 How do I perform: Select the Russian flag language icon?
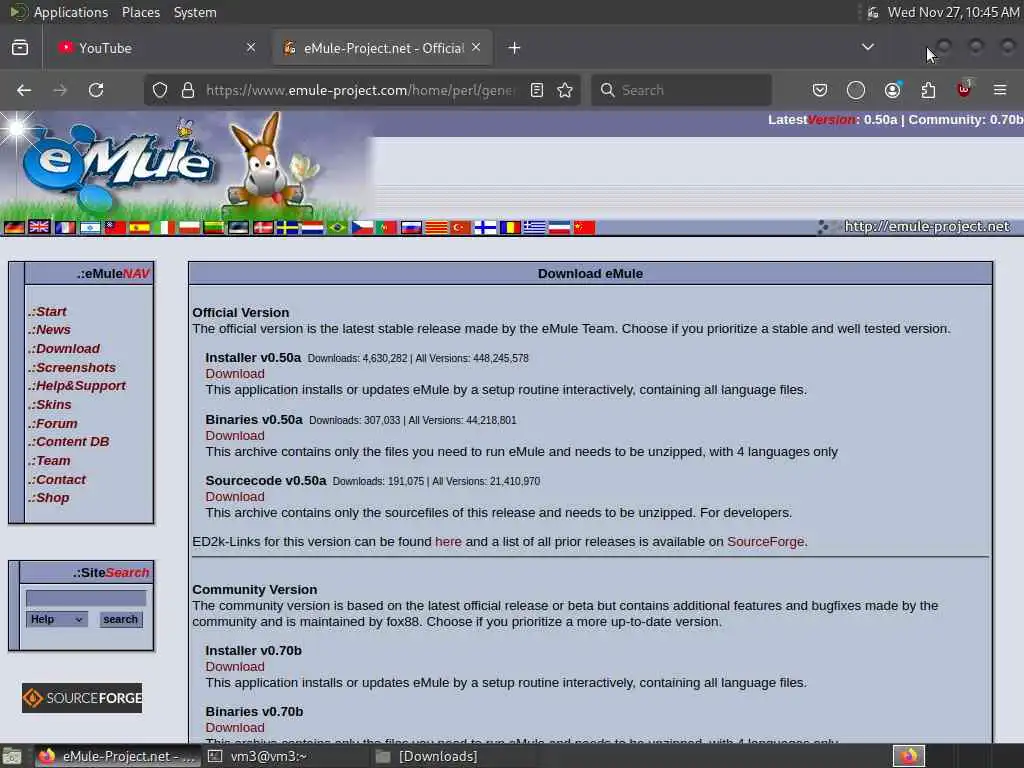pyautogui.click(x=411, y=227)
